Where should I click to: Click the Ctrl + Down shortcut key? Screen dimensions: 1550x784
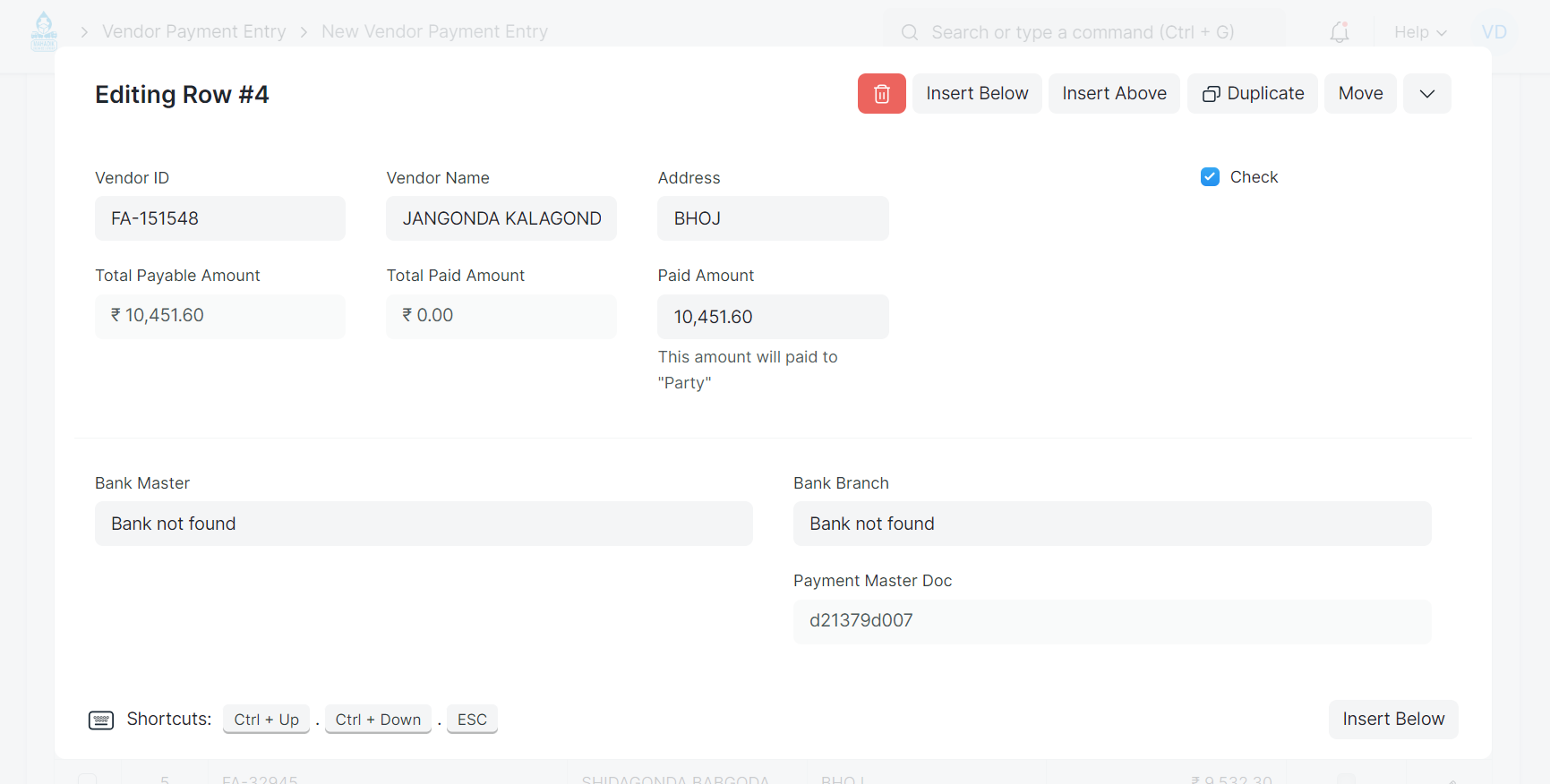(x=378, y=720)
